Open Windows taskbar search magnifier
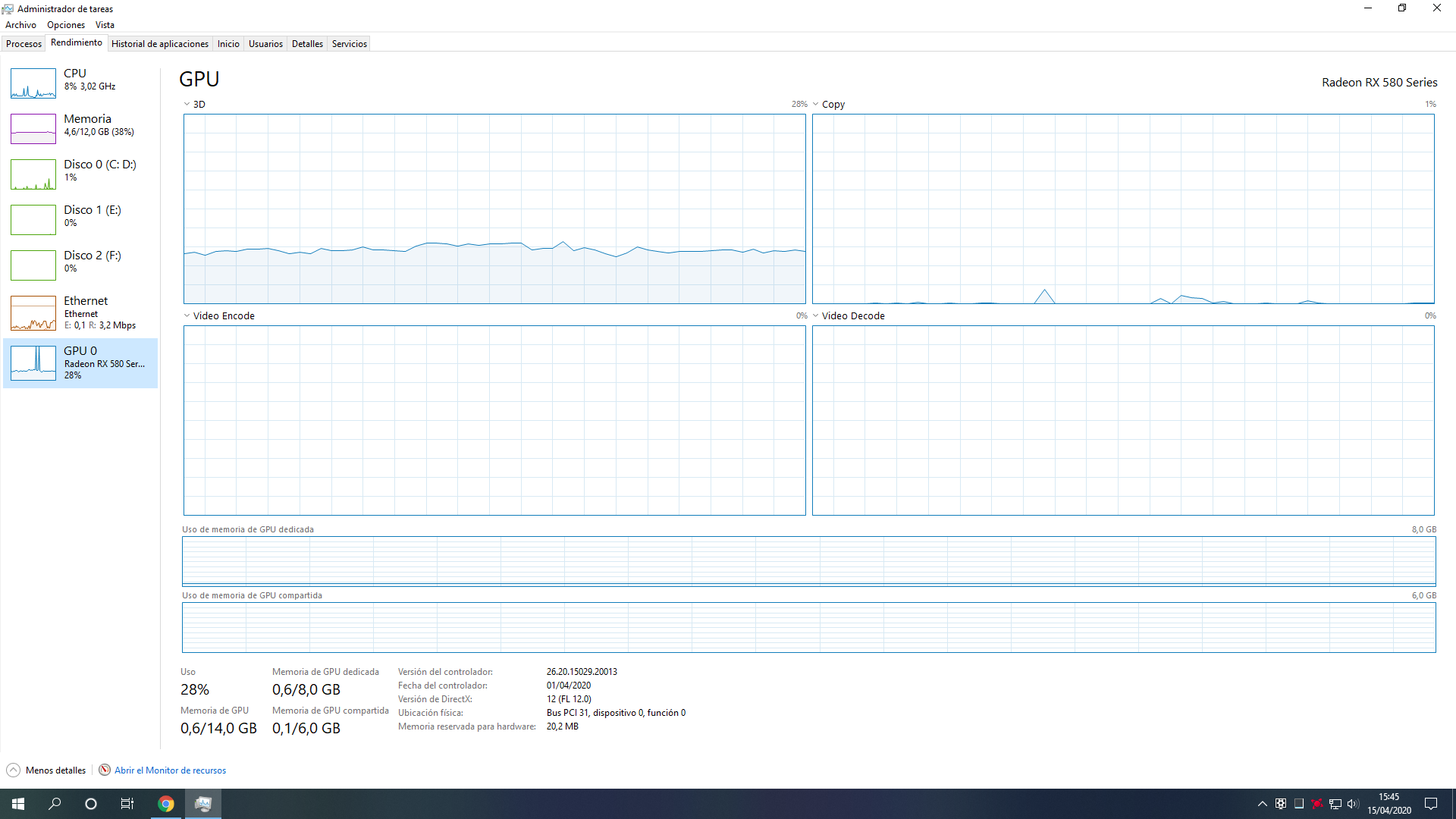 pos(55,804)
